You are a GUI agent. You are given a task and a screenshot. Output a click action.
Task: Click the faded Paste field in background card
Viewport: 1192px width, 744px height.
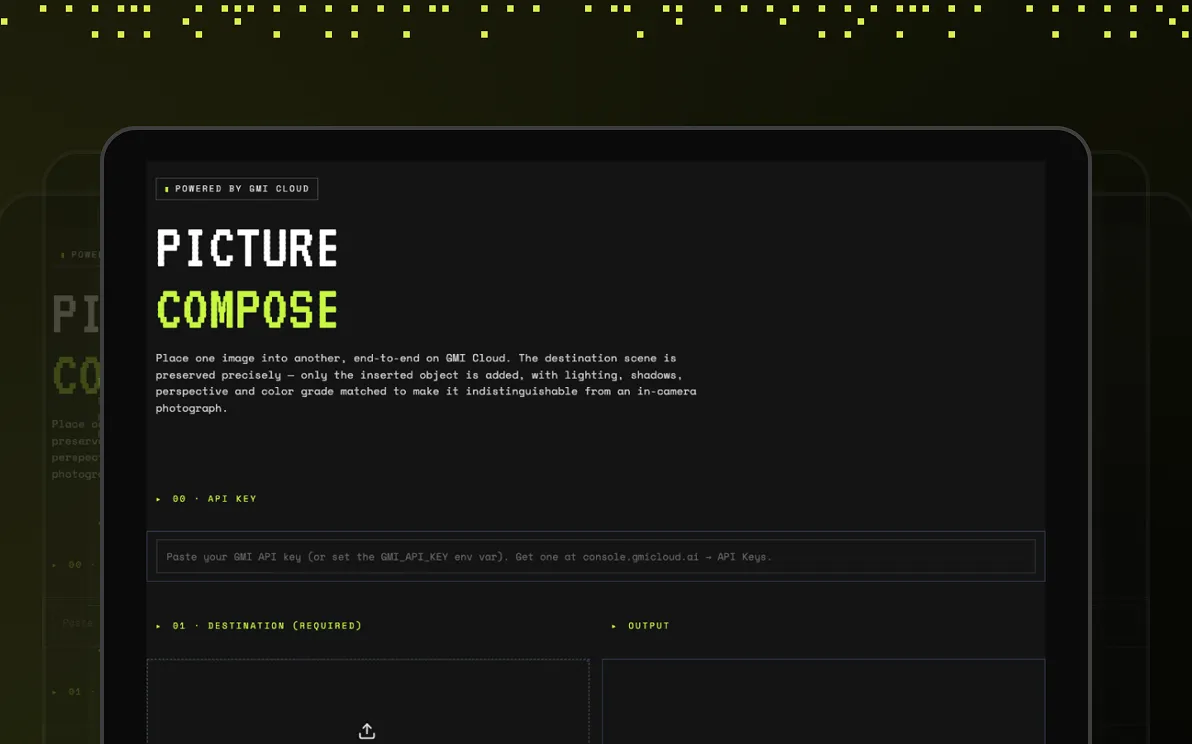[x=73, y=623]
